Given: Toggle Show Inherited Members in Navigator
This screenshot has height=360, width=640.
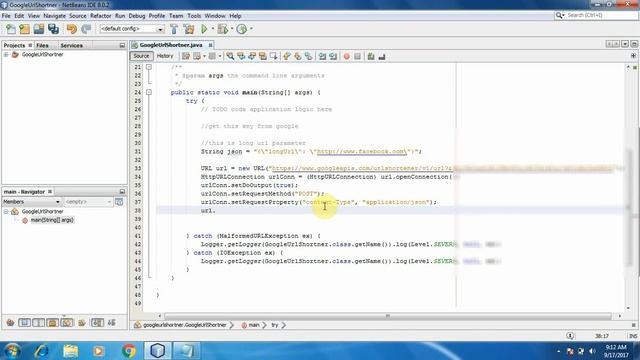Looking at the screenshot, I should click(10, 323).
